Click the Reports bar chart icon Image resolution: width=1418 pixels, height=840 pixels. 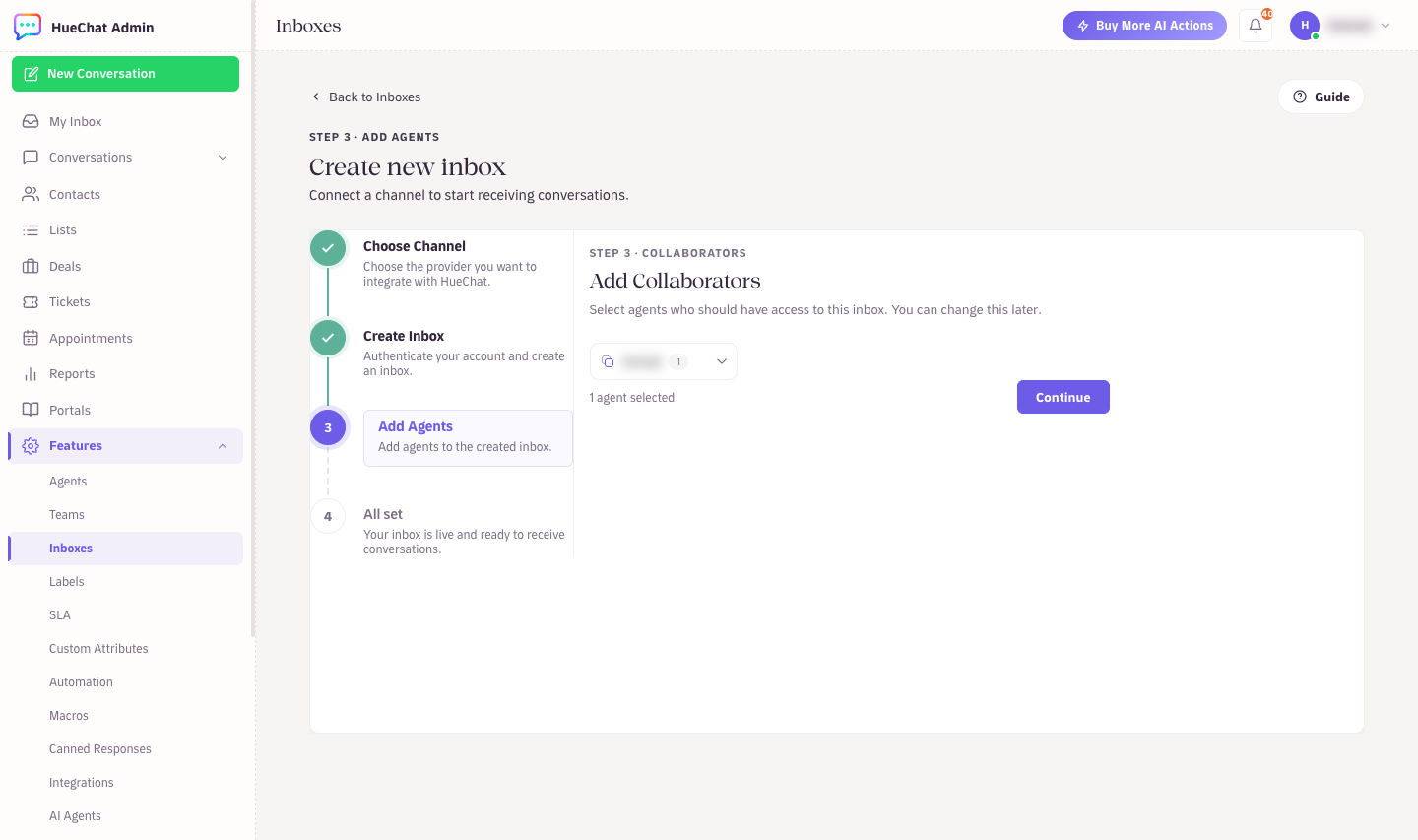(31, 374)
